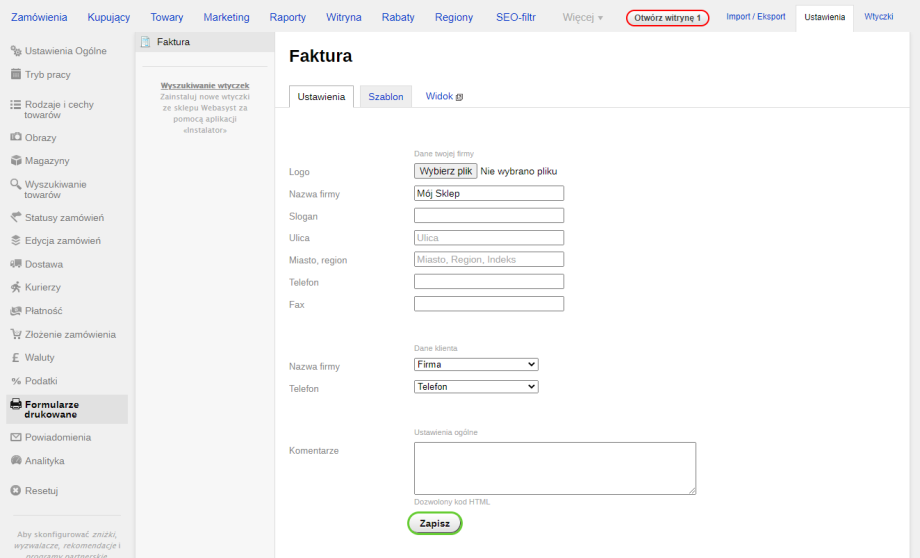
Task: Expand the Więcej menu in top navigation
Action: (583, 18)
